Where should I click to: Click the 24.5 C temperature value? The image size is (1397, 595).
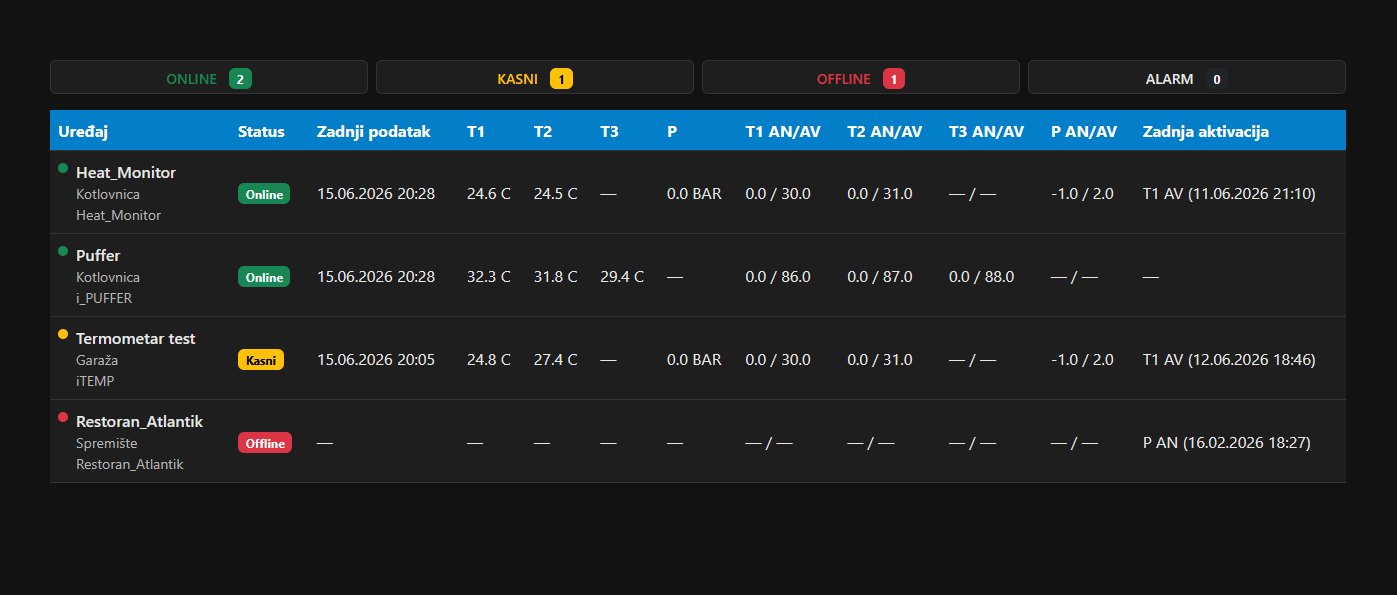[556, 193]
